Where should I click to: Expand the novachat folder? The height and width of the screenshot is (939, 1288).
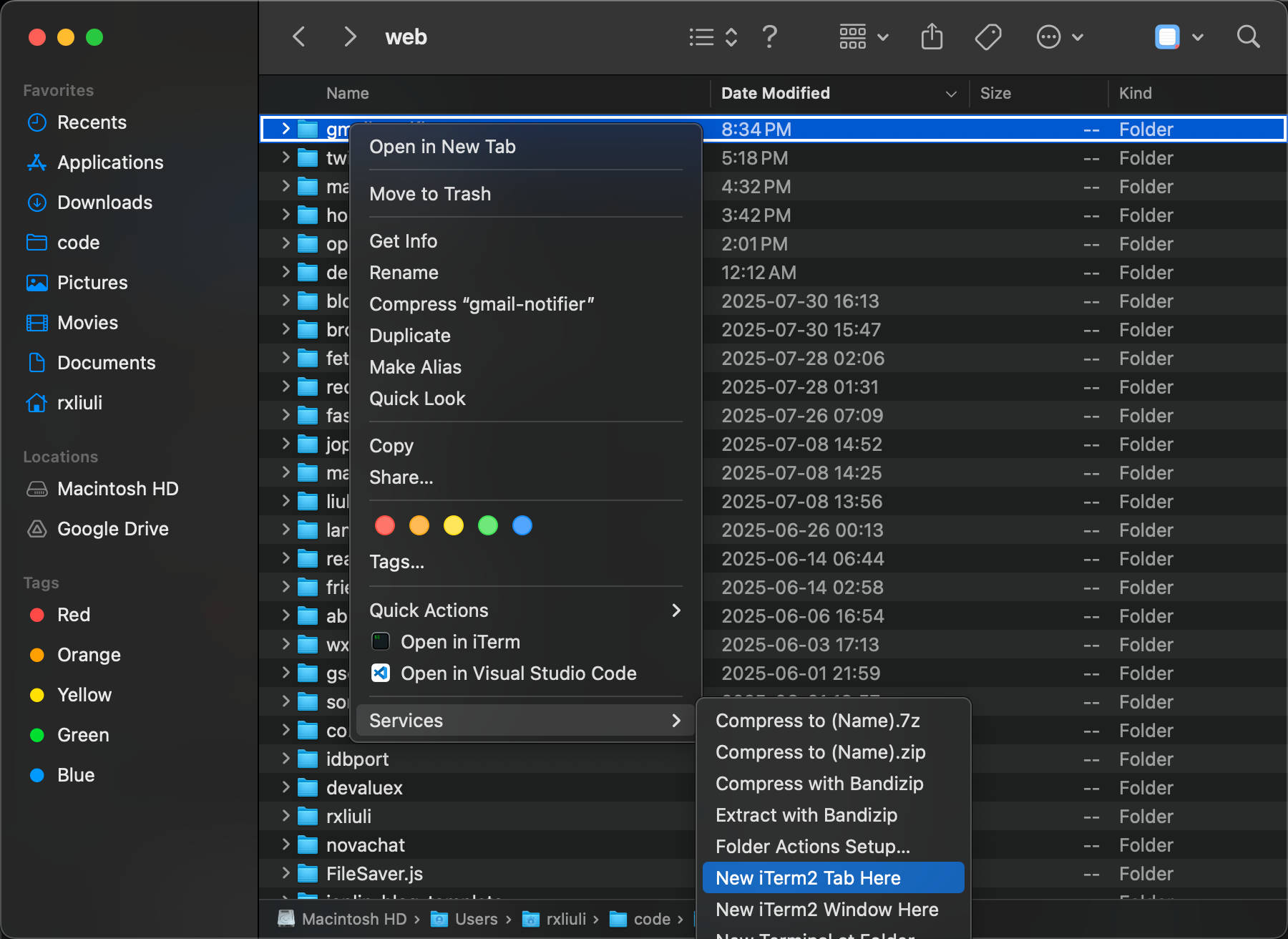(286, 845)
